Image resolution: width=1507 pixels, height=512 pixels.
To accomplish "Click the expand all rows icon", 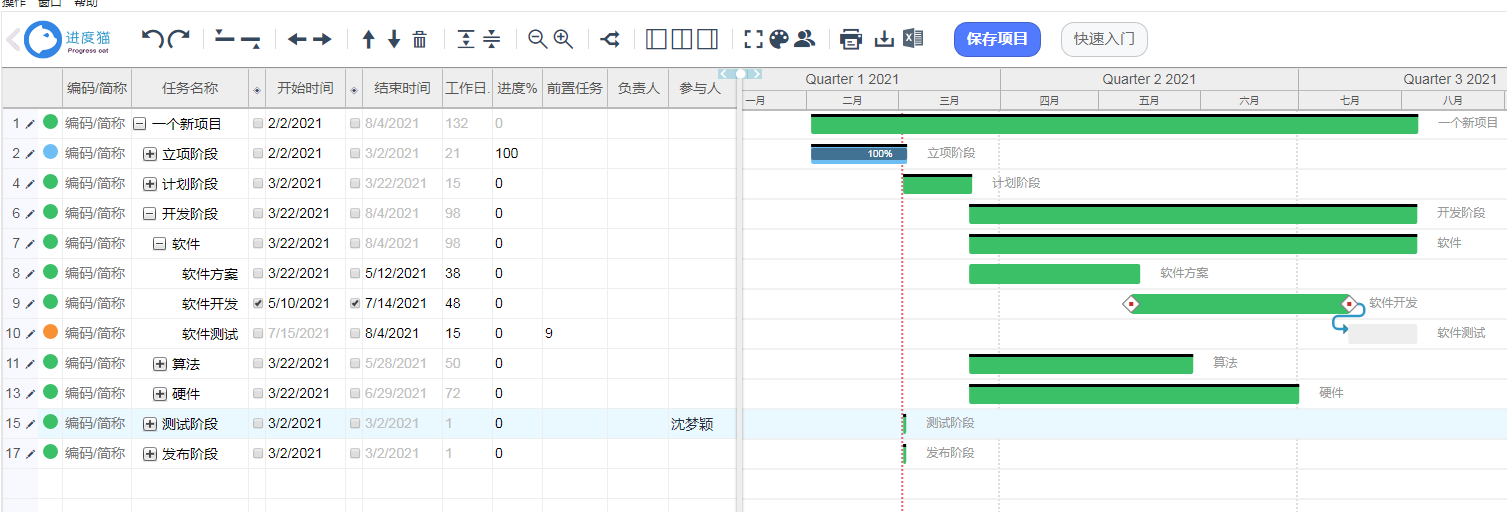I will [x=466, y=39].
